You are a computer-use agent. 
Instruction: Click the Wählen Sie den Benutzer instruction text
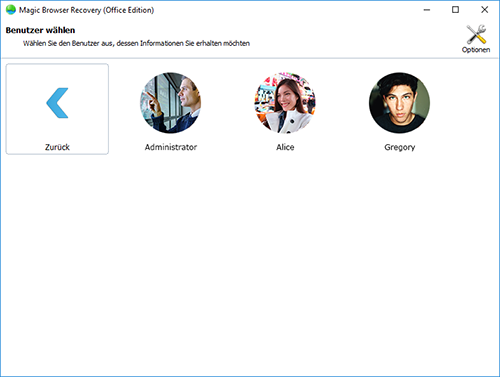point(136,43)
